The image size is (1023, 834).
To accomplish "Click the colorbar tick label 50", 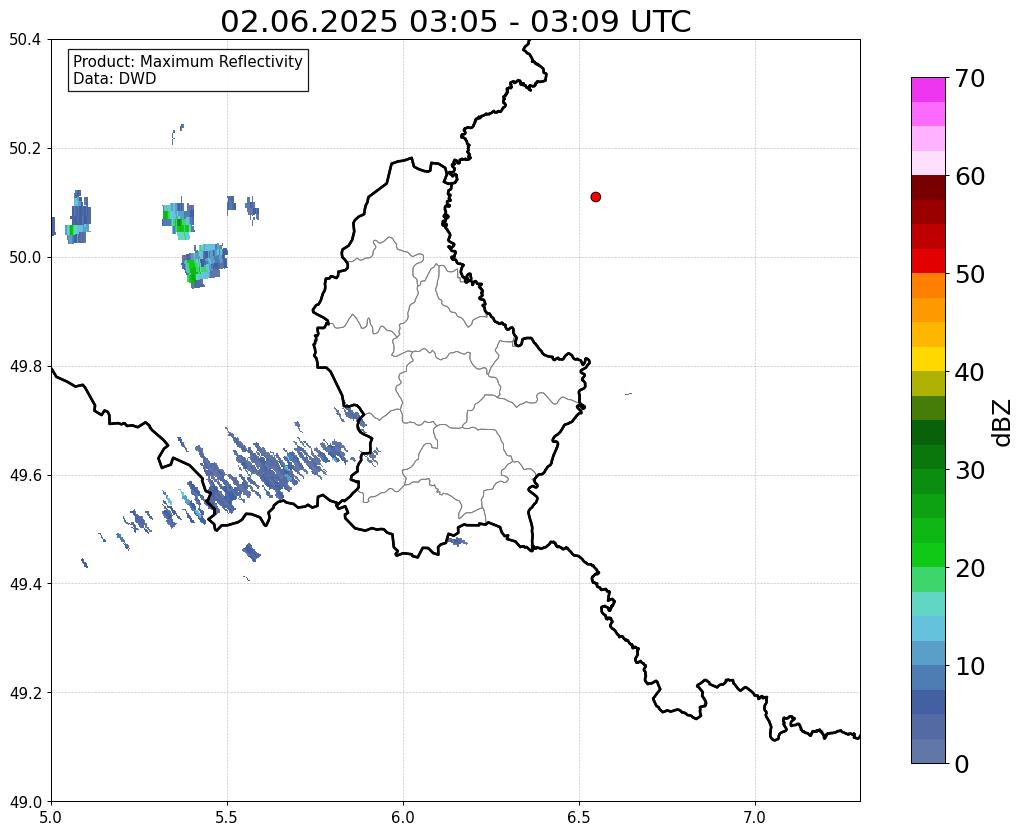I will point(970,274).
